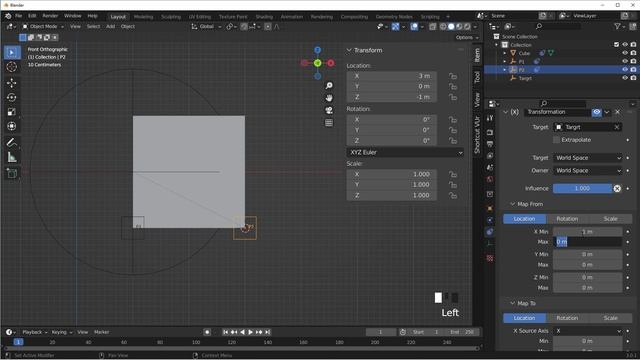Image resolution: width=640 pixels, height=360 pixels.
Task: Exclude Collection using its checkbox
Action: 616,44
